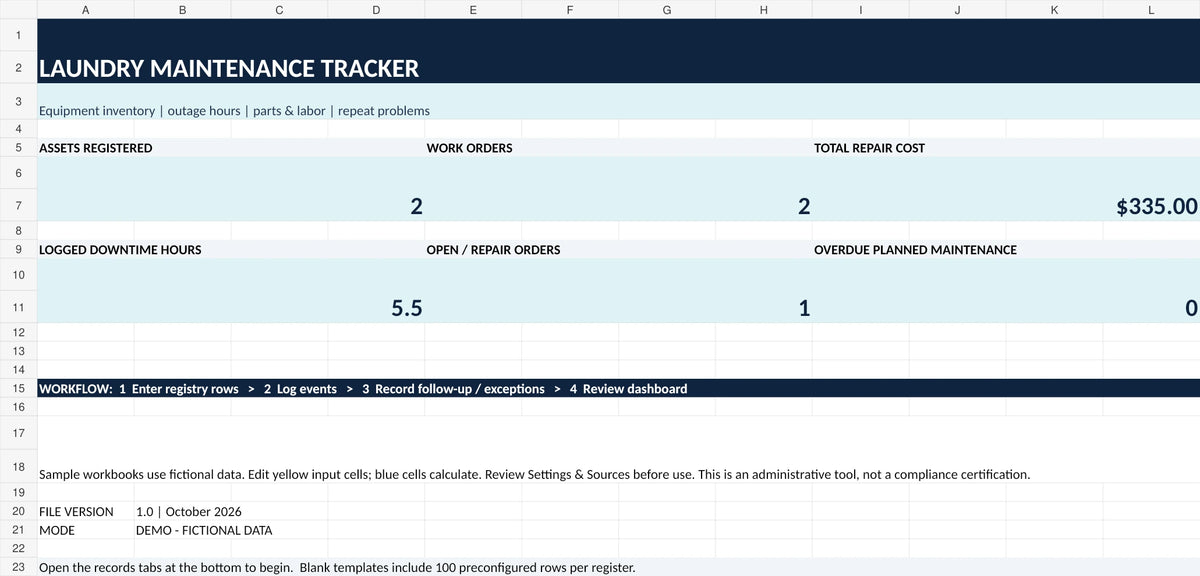Image resolution: width=1200 pixels, height=576 pixels.
Task: Select row 1 header
Action: click(18, 37)
